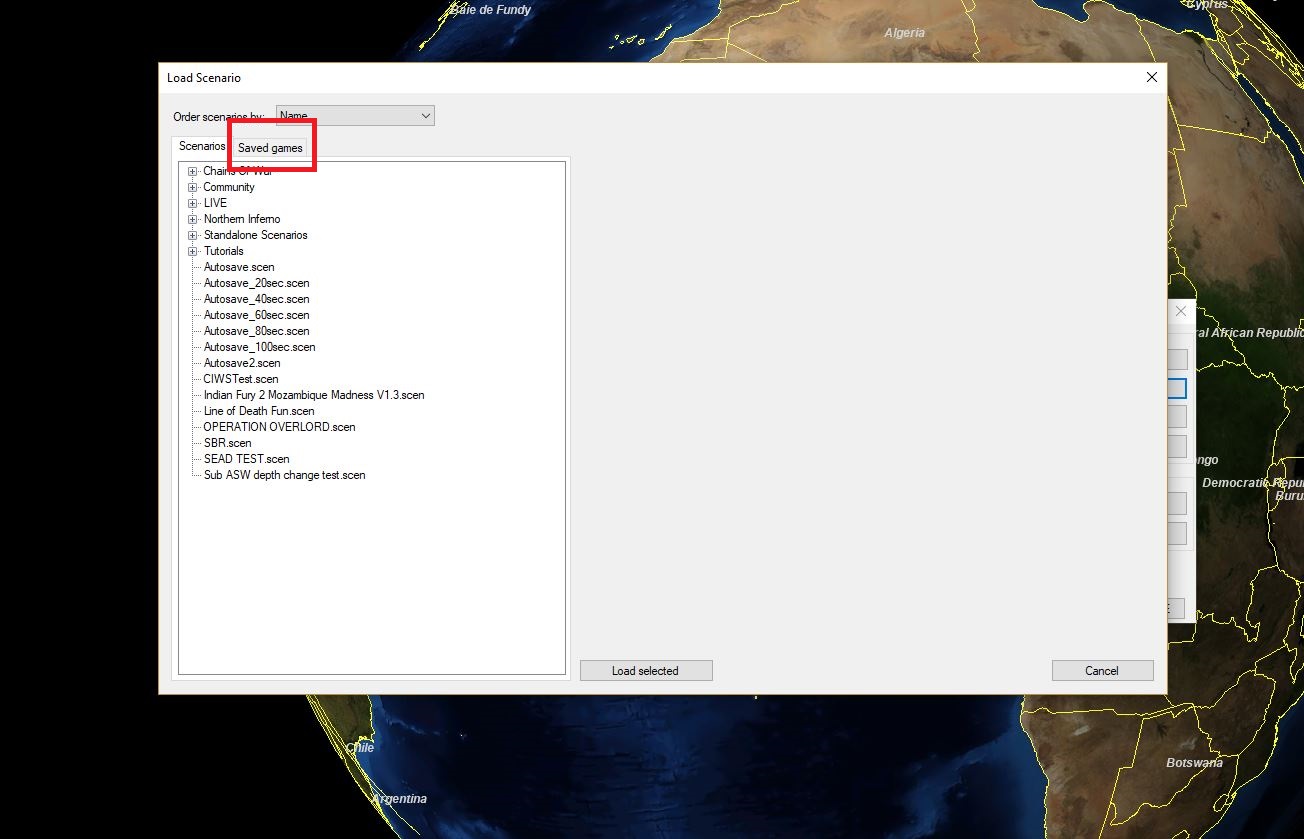Select Tutorials in the scenario tree

pyautogui.click(x=224, y=251)
